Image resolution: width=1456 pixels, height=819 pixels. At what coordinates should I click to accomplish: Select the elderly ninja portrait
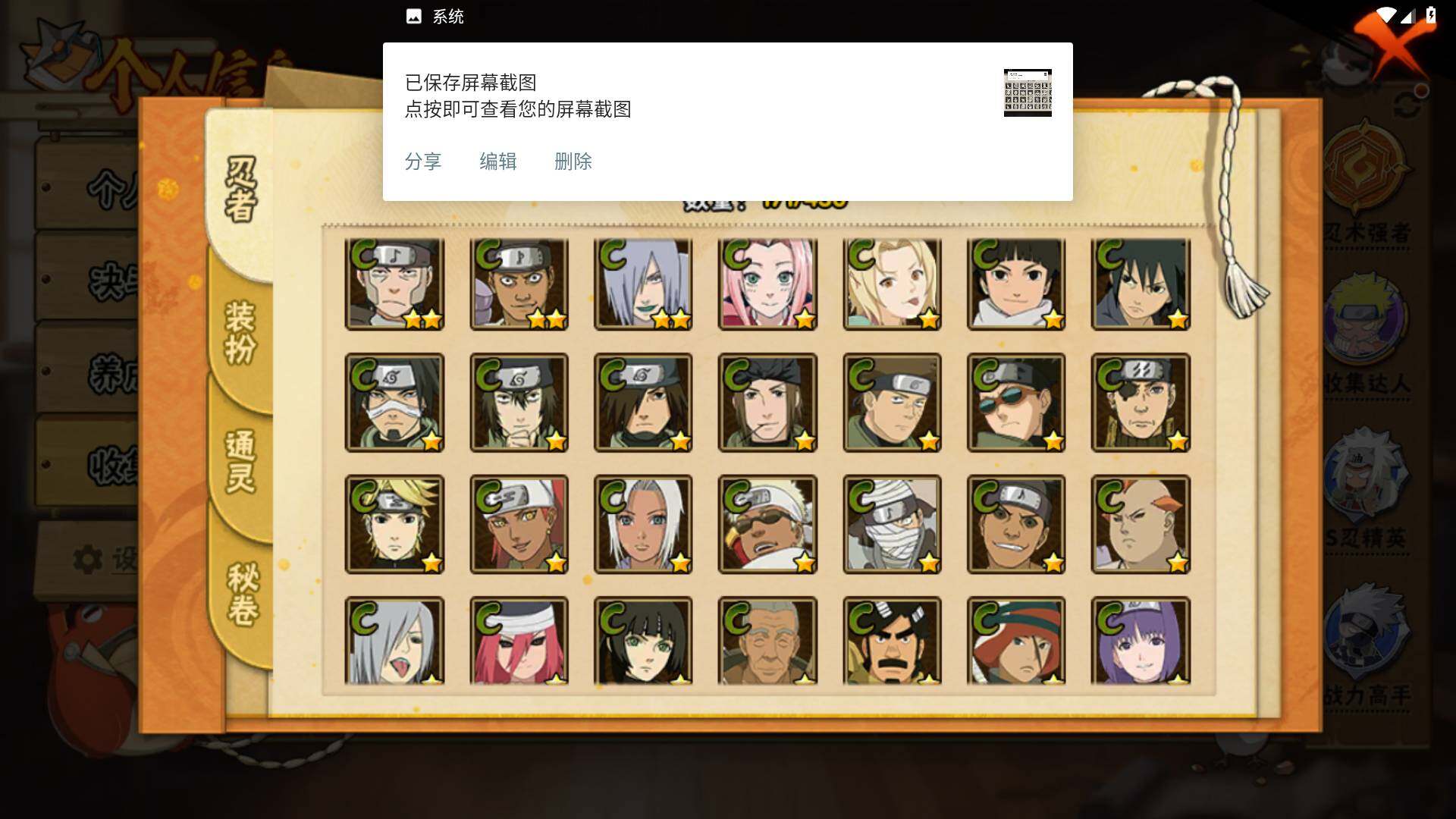click(767, 642)
